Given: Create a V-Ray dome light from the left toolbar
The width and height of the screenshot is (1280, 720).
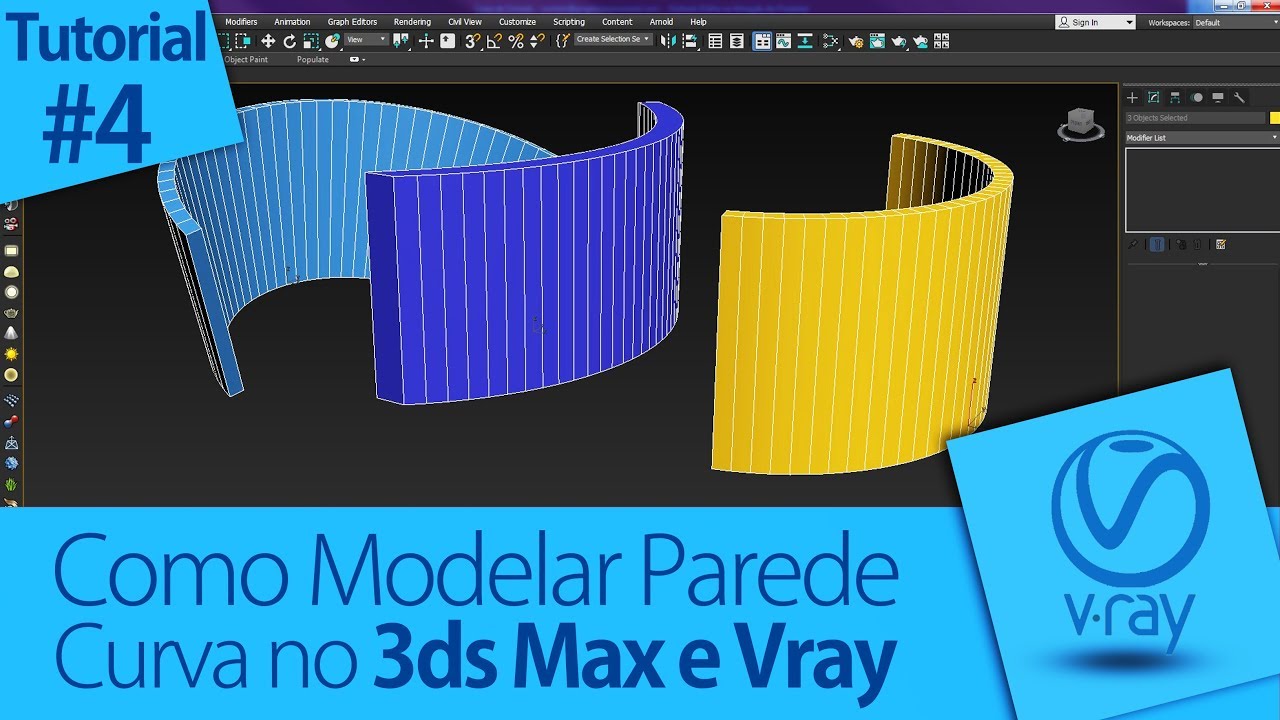Looking at the screenshot, I should click(11, 271).
